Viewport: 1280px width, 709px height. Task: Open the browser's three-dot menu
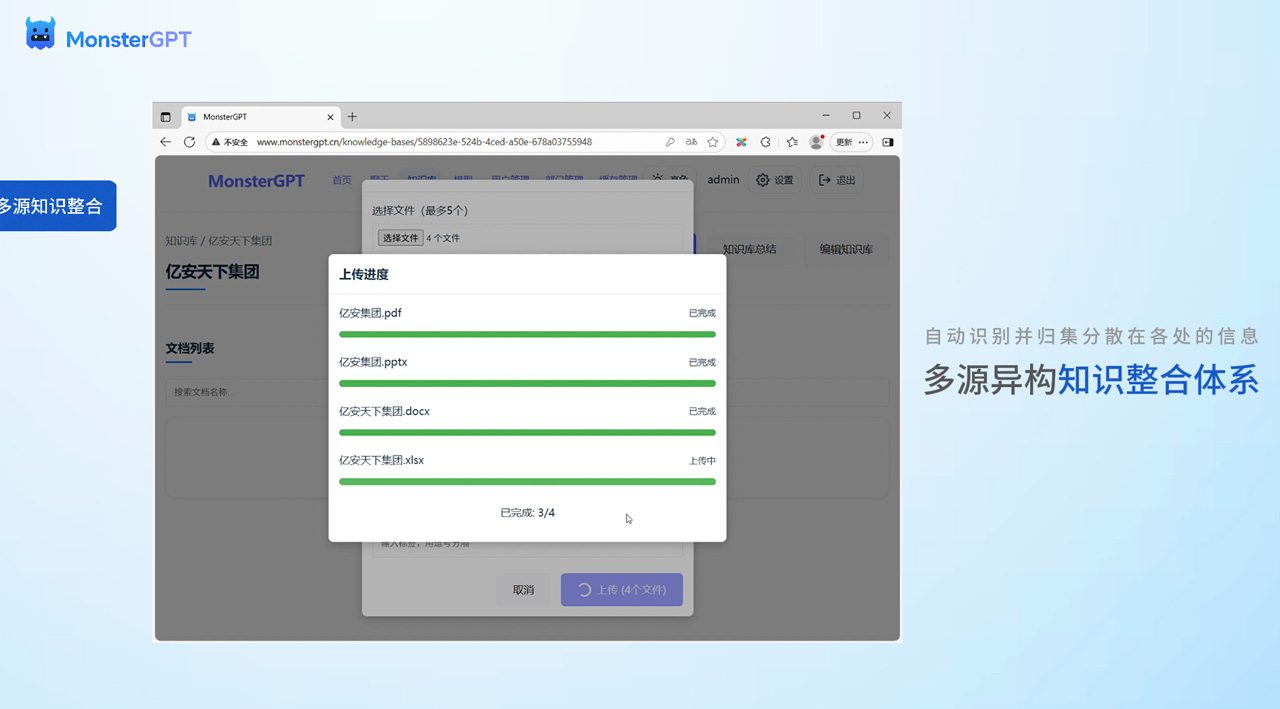click(863, 142)
